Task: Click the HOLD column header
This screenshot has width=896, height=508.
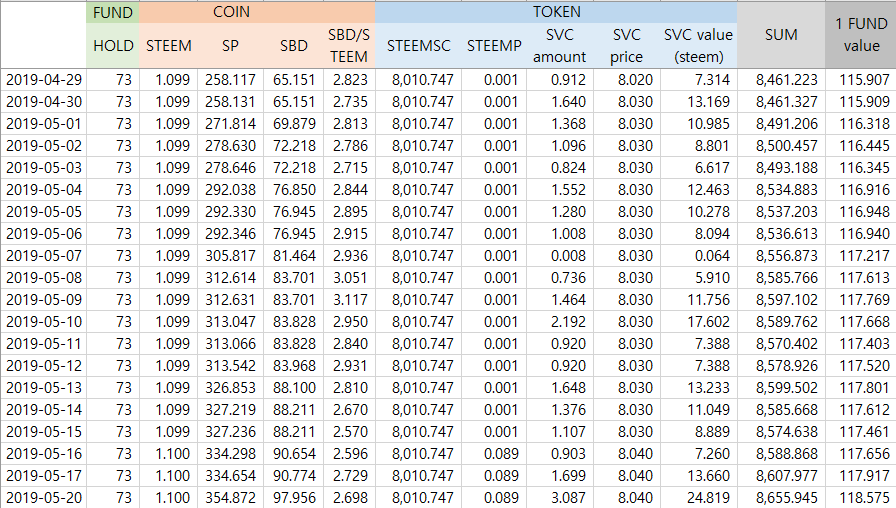Action: click(x=112, y=46)
